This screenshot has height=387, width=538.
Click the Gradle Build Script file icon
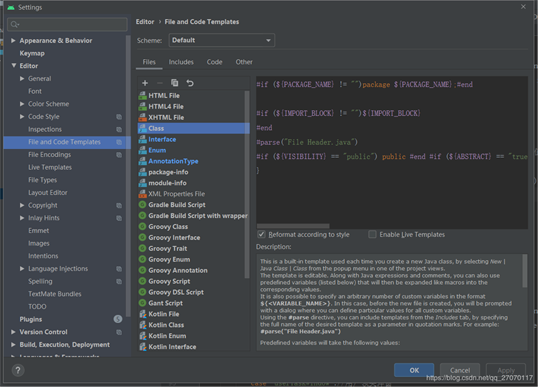(x=142, y=205)
